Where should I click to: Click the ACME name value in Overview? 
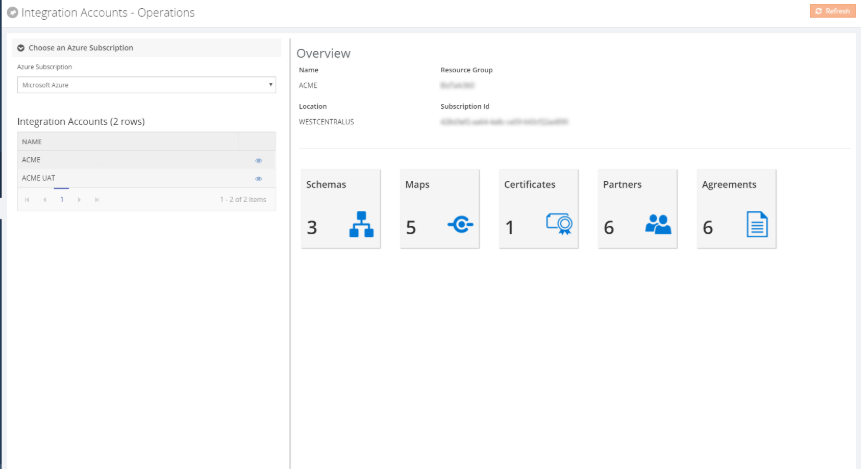(308, 85)
